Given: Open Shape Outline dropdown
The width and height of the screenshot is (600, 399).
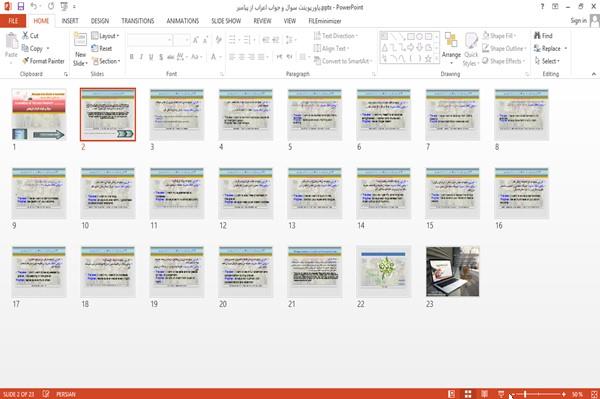Looking at the screenshot, I should click(x=505, y=48).
